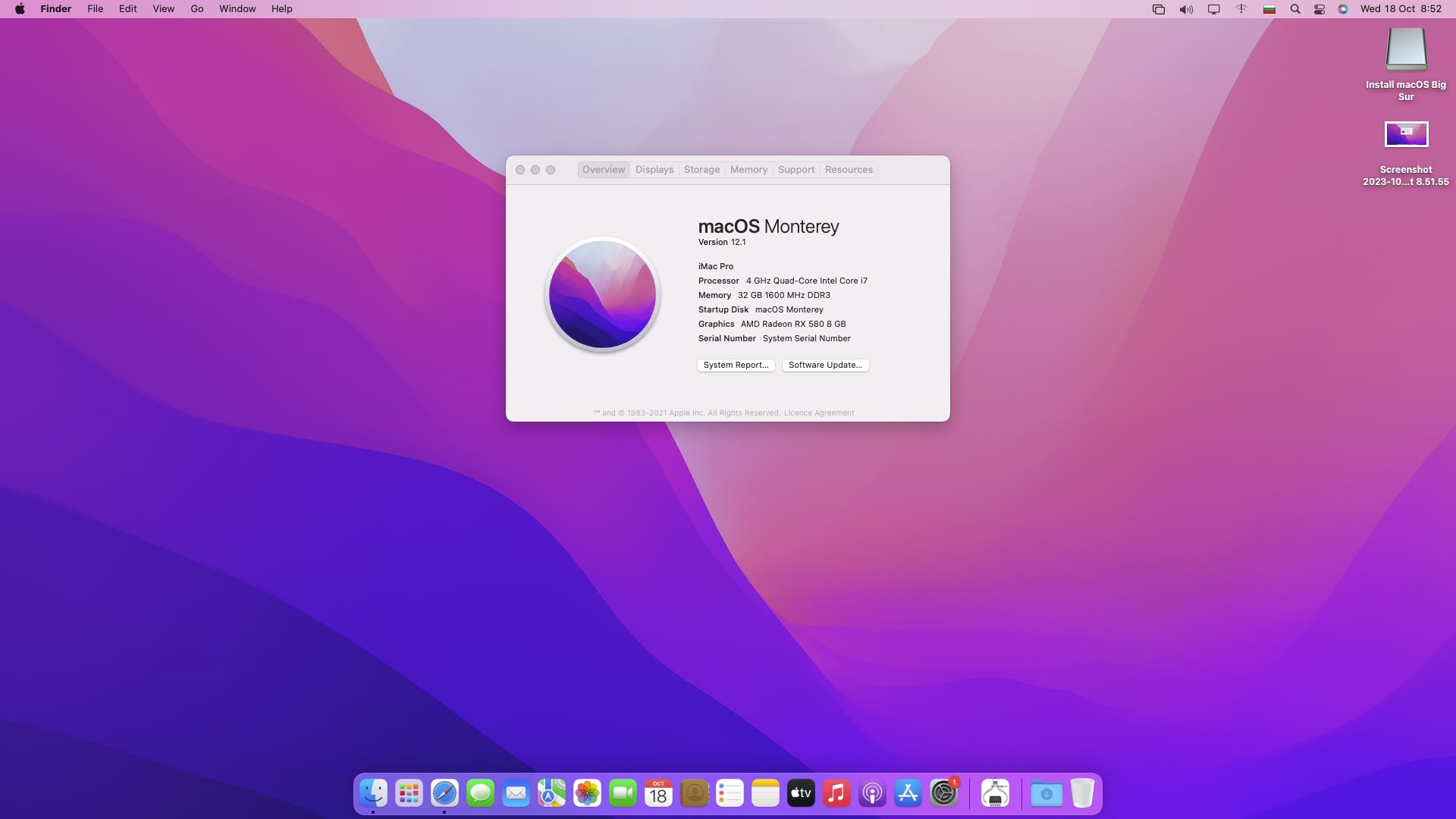Open Downloads folder in the Dock
The height and width of the screenshot is (819, 1456).
click(1046, 793)
